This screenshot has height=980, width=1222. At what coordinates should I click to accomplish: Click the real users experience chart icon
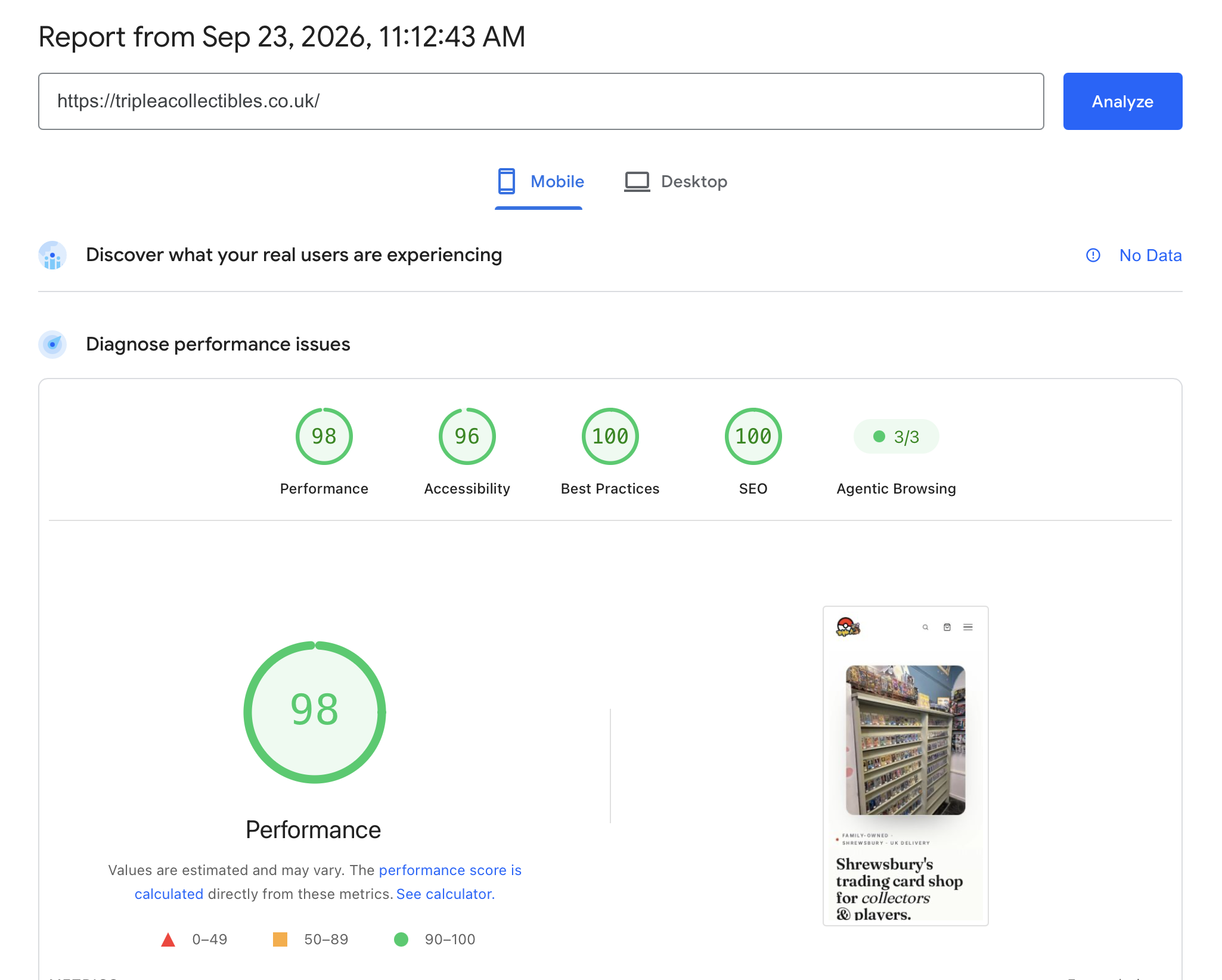coord(52,255)
